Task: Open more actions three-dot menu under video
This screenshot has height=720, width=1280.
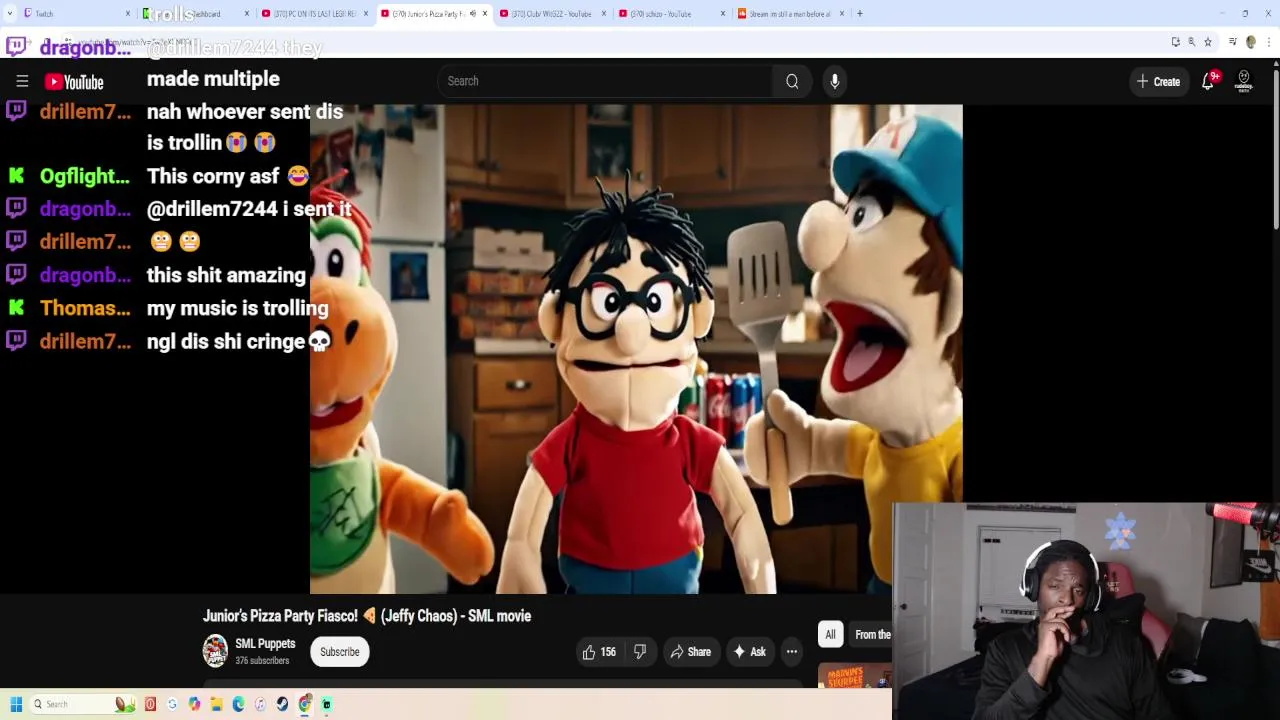Action: 792,652
